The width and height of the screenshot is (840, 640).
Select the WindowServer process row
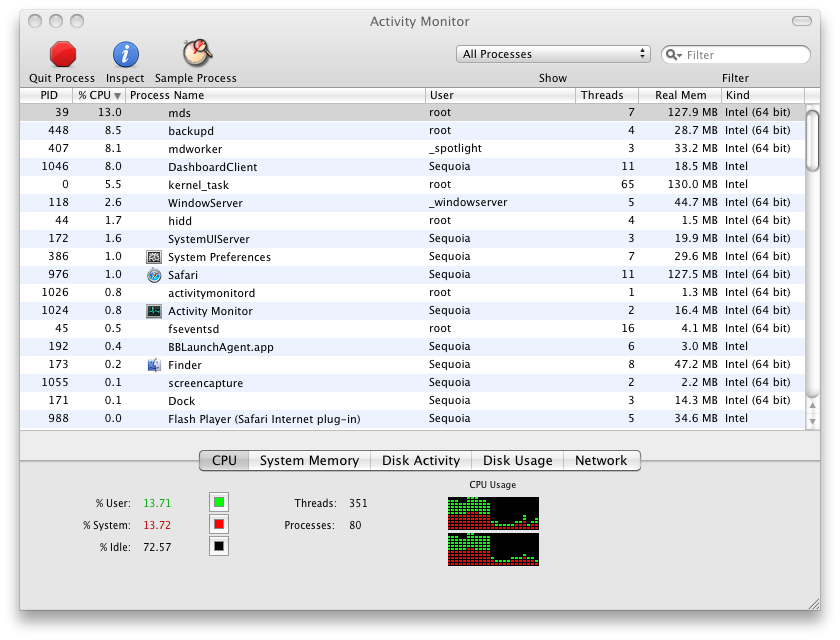point(412,202)
